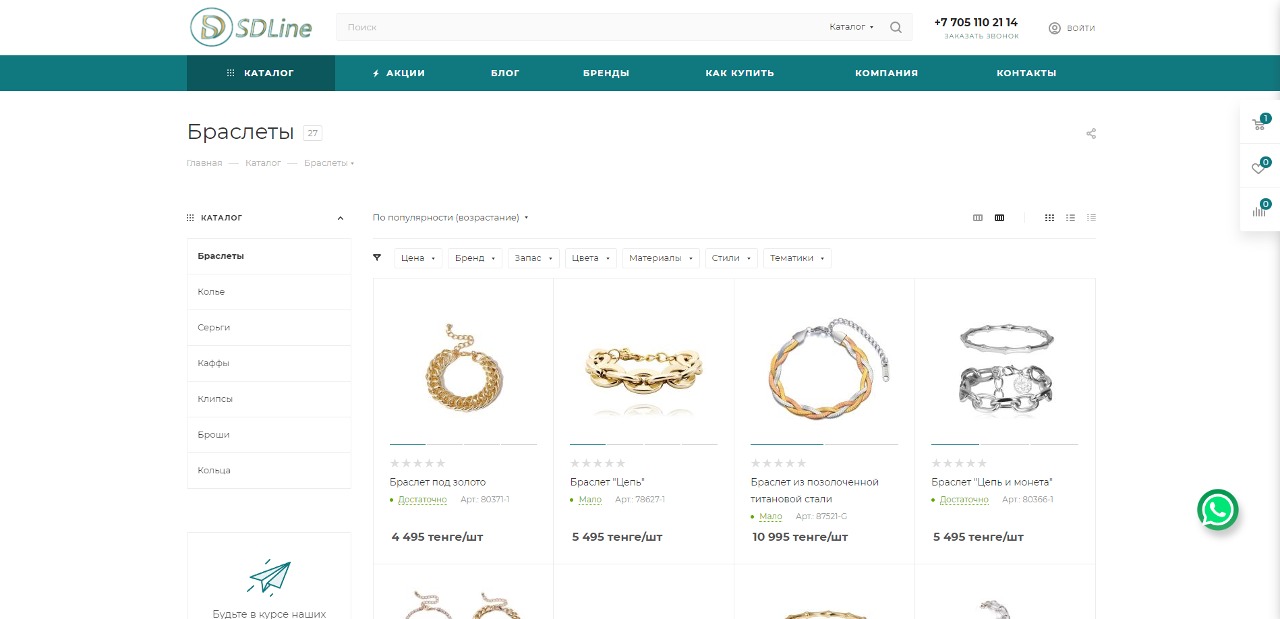The width and height of the screenshot is (1280, 619).
Task: Click the search magnifier icon
Action: (896, 27)
